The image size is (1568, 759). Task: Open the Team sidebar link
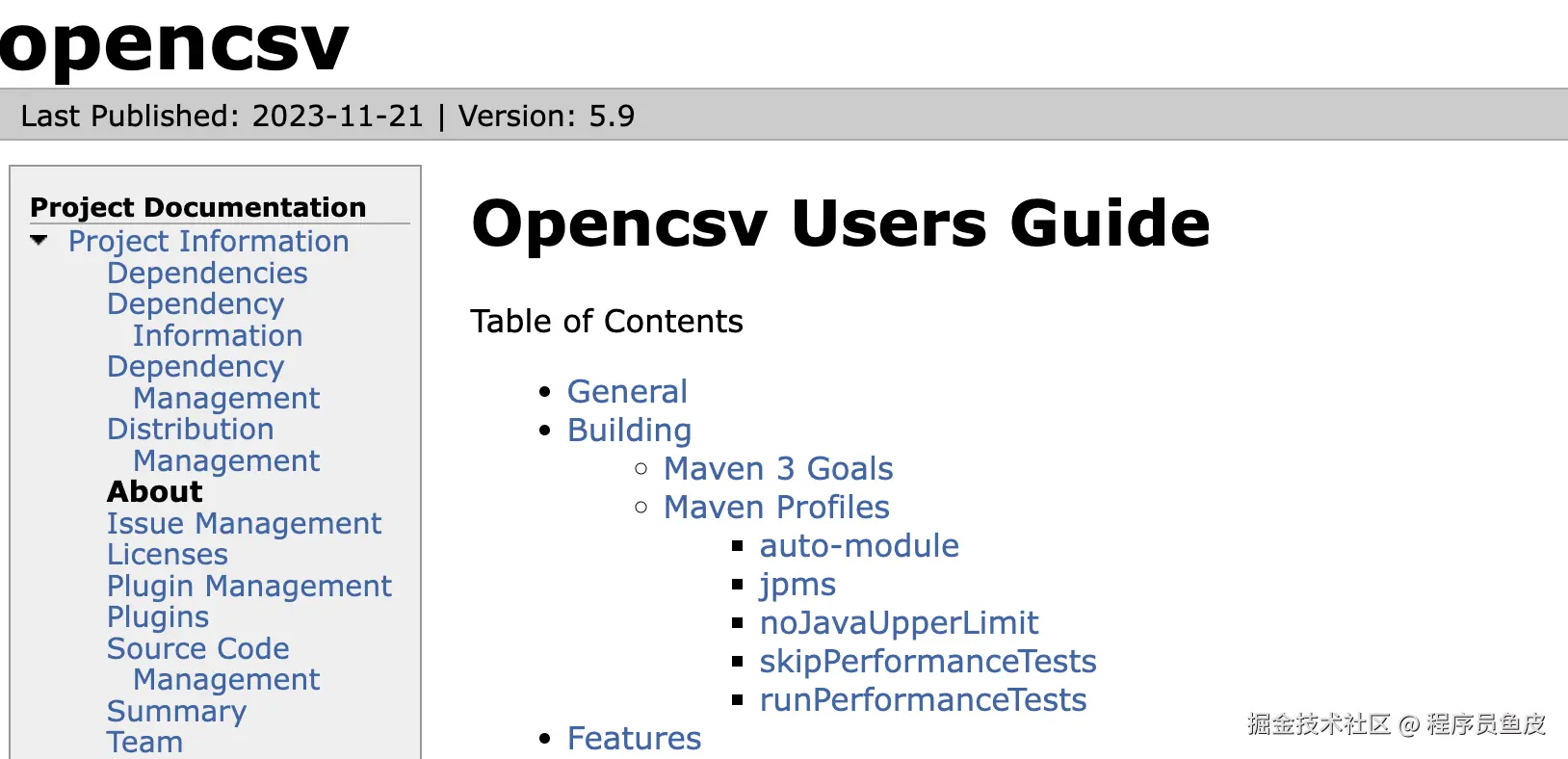(x=144, y=743)
